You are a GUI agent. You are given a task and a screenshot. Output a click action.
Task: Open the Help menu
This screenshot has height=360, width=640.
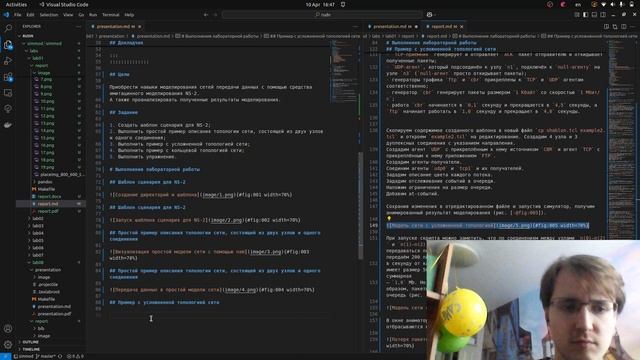click(129, 15)
